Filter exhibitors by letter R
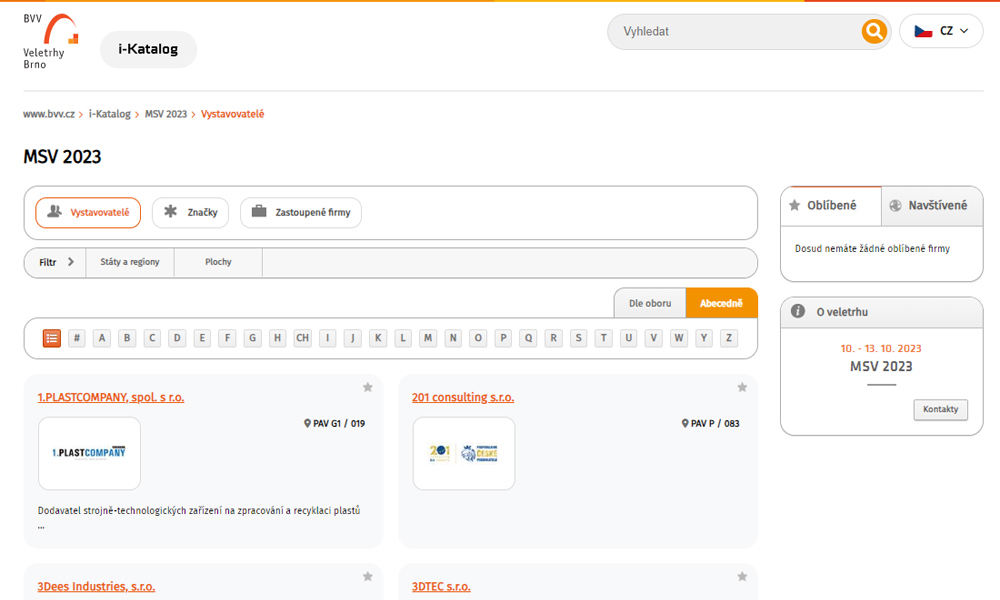This screenshot has height=600, width=1000. (x=554, y=338)
